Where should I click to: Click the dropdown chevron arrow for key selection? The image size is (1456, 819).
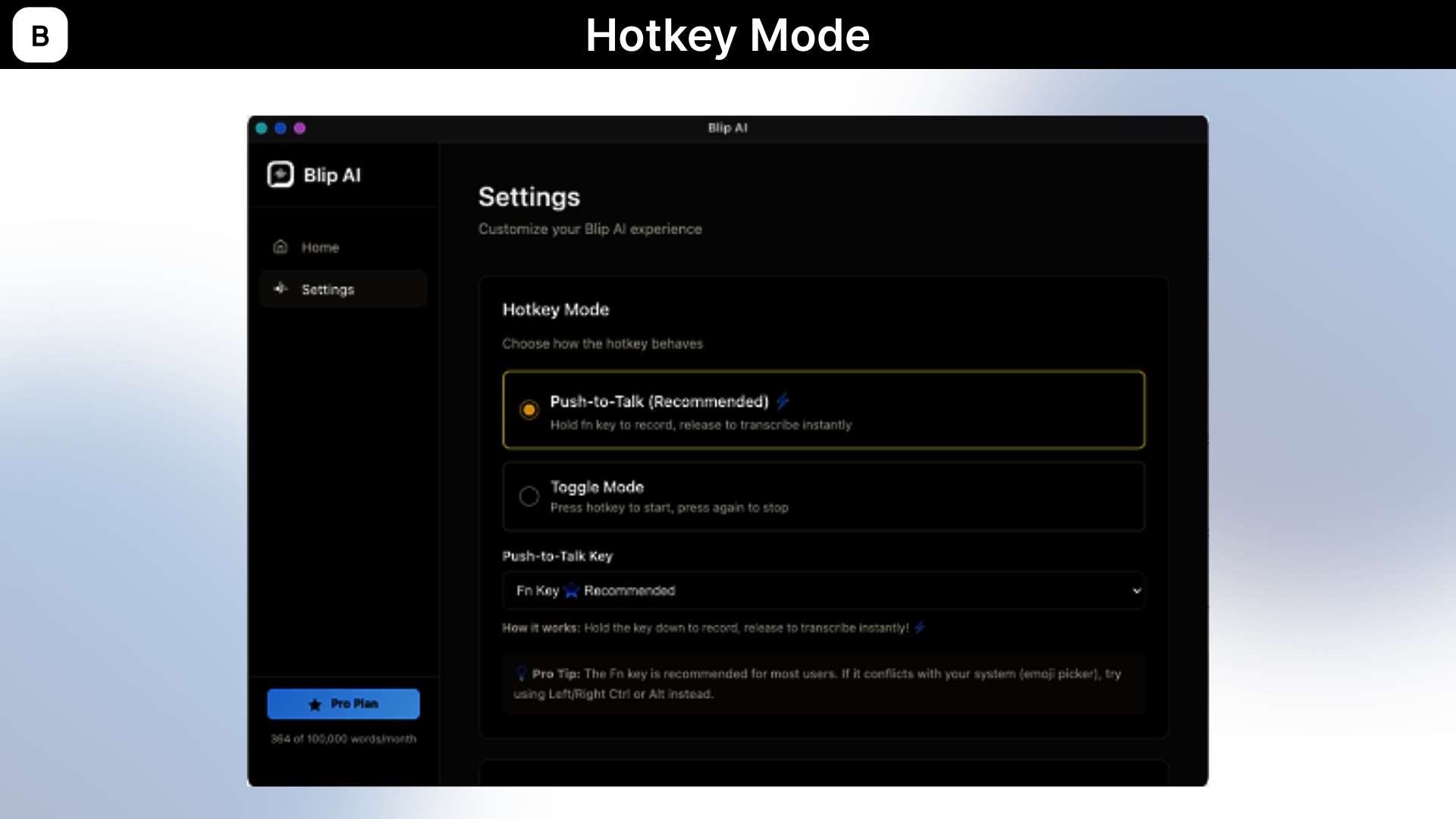[x=1136, y=591]
